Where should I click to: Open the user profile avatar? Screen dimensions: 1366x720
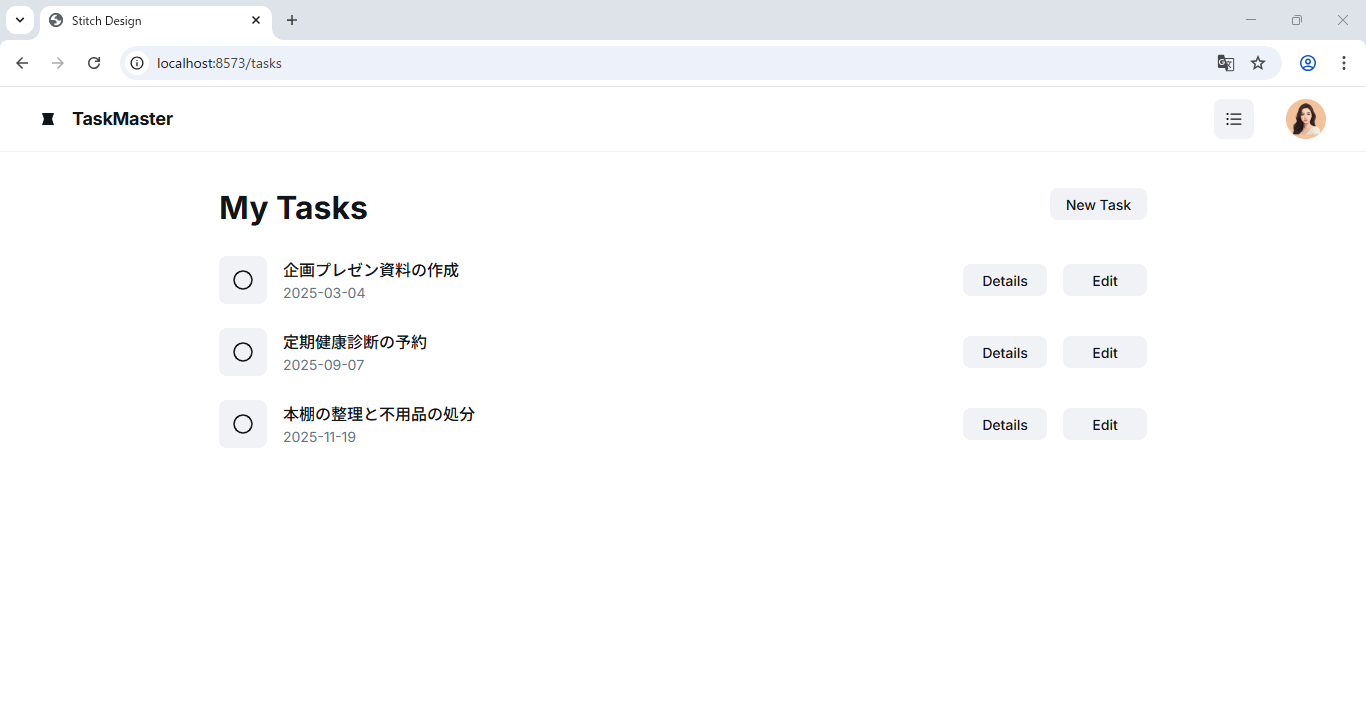(1306, 119)
